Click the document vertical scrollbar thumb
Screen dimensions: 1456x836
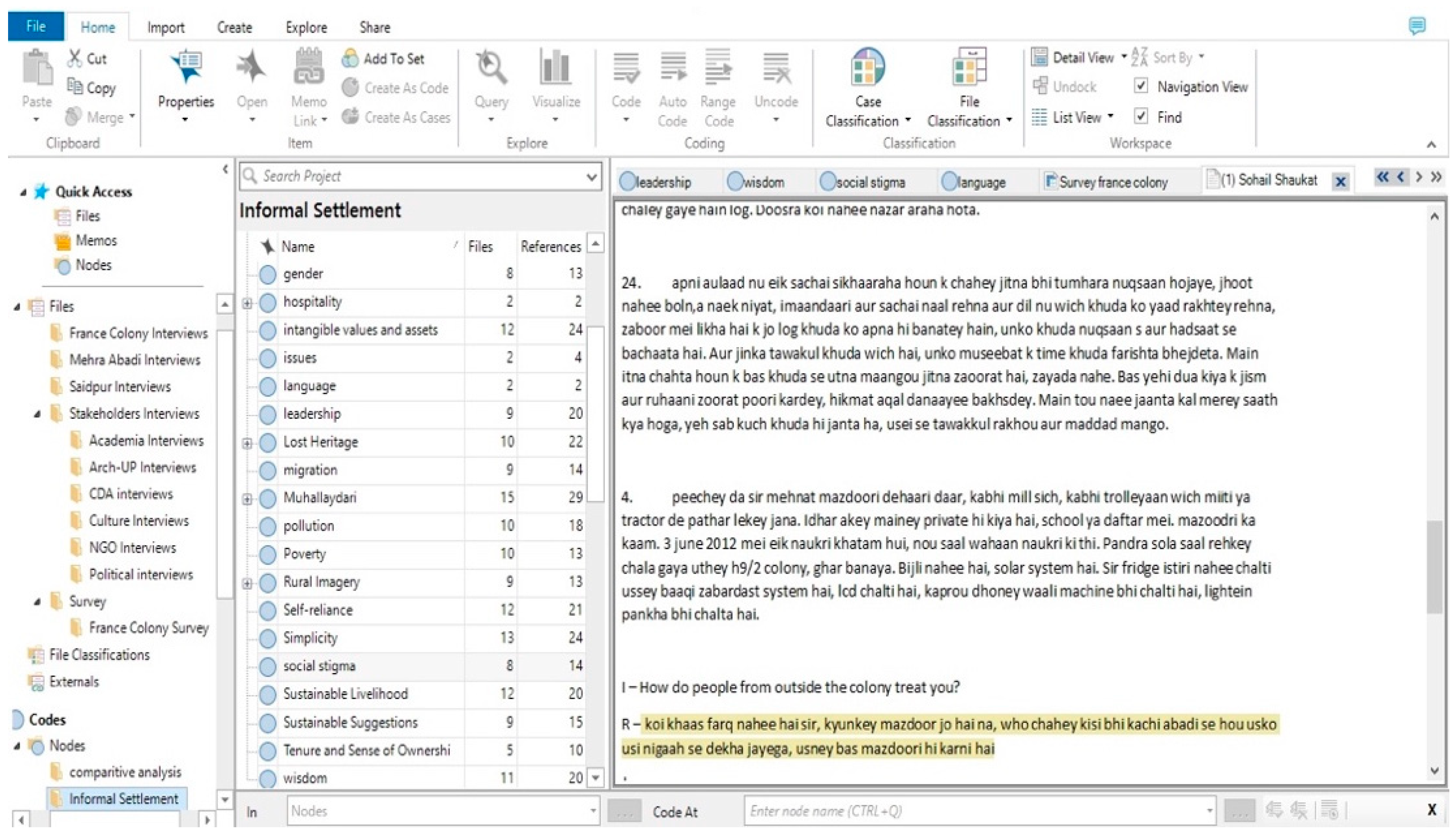click(1434, 567)
